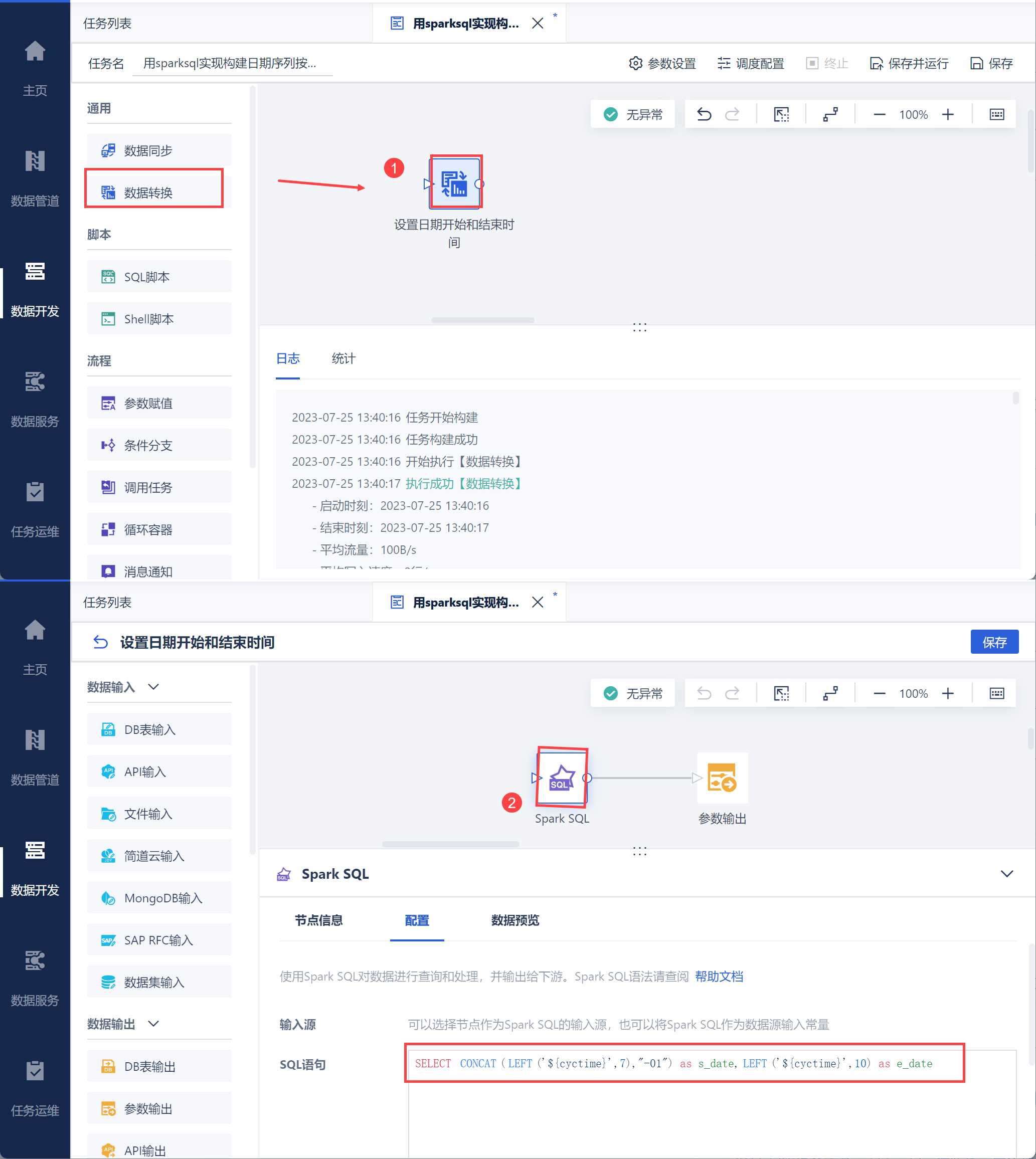Click the undo arrow in top canvas toolbar
This screenshot has height=1159, width=1036.
click(x=704, y=114)
